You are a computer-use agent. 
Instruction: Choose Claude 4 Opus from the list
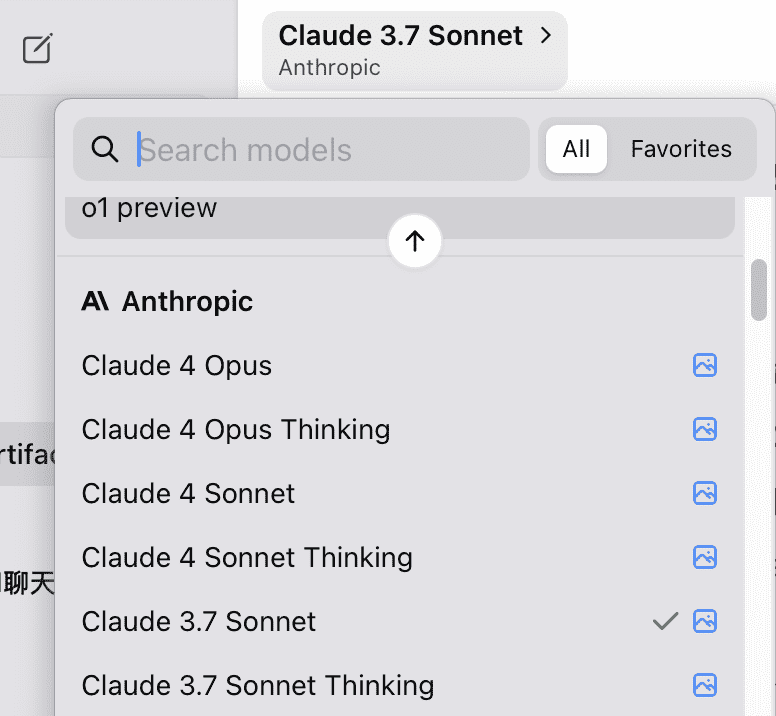(x=400, y=365)
